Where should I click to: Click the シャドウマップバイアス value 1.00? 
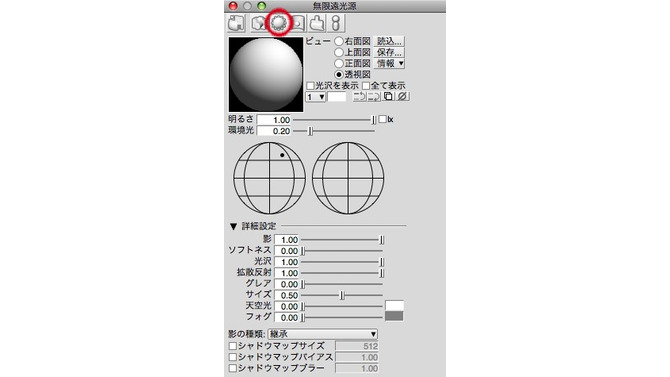click(x=357, y=357)
